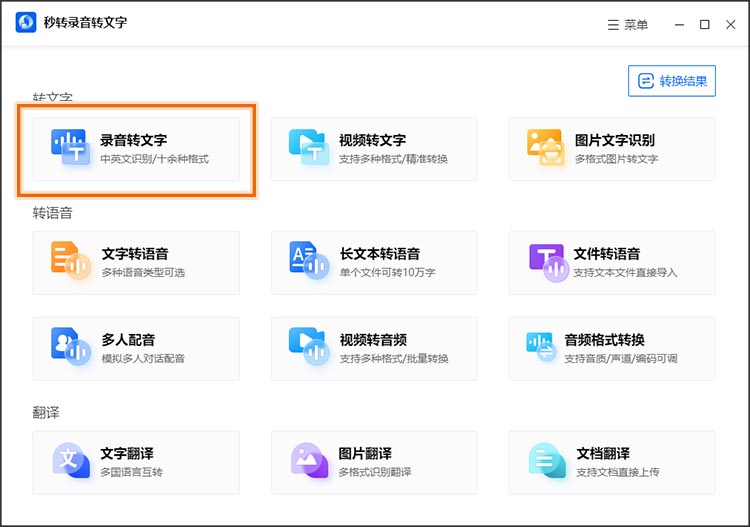Click the 文字翻译 文 icon
Viewport: 750px width, 527px height.
click(71, 460)
